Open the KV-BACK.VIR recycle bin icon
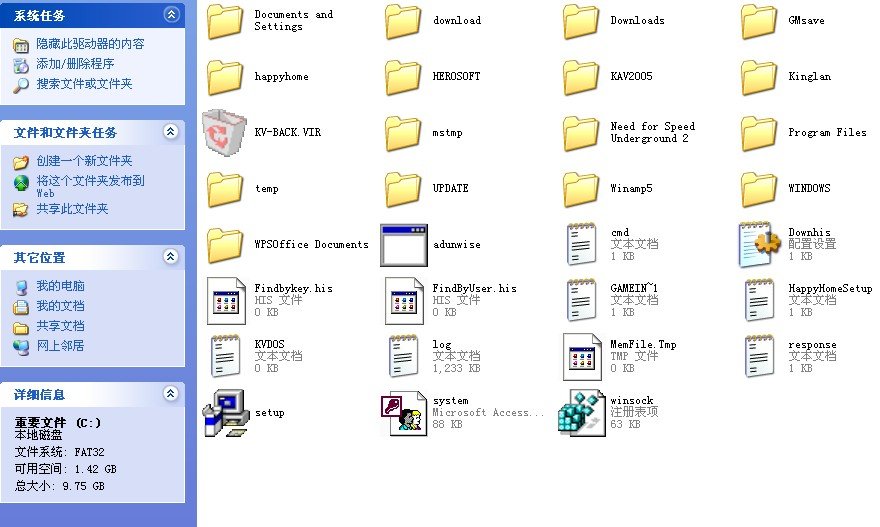 (225, 133)
